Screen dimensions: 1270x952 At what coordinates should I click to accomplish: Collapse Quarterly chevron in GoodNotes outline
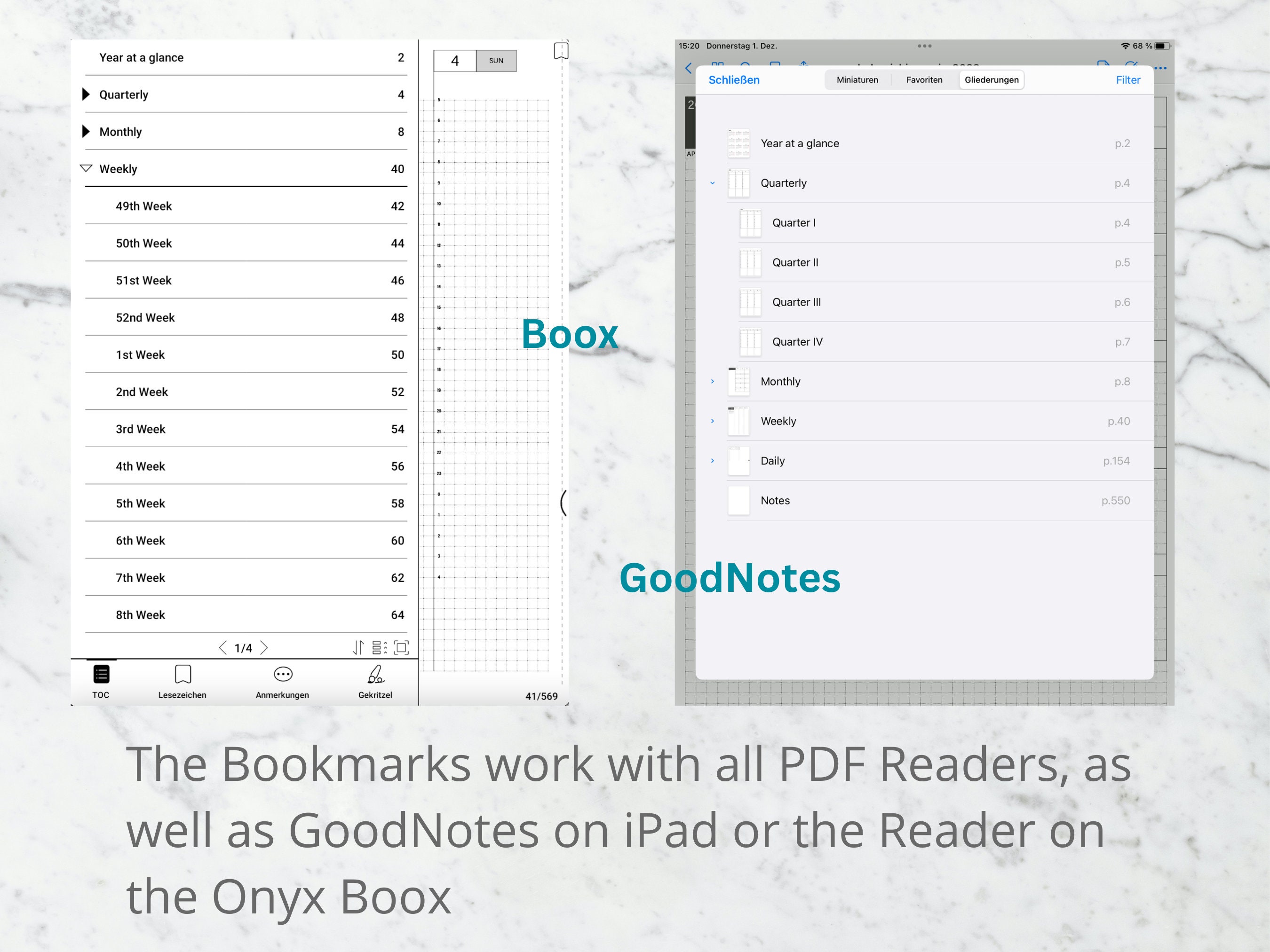(x=713, y=183)
